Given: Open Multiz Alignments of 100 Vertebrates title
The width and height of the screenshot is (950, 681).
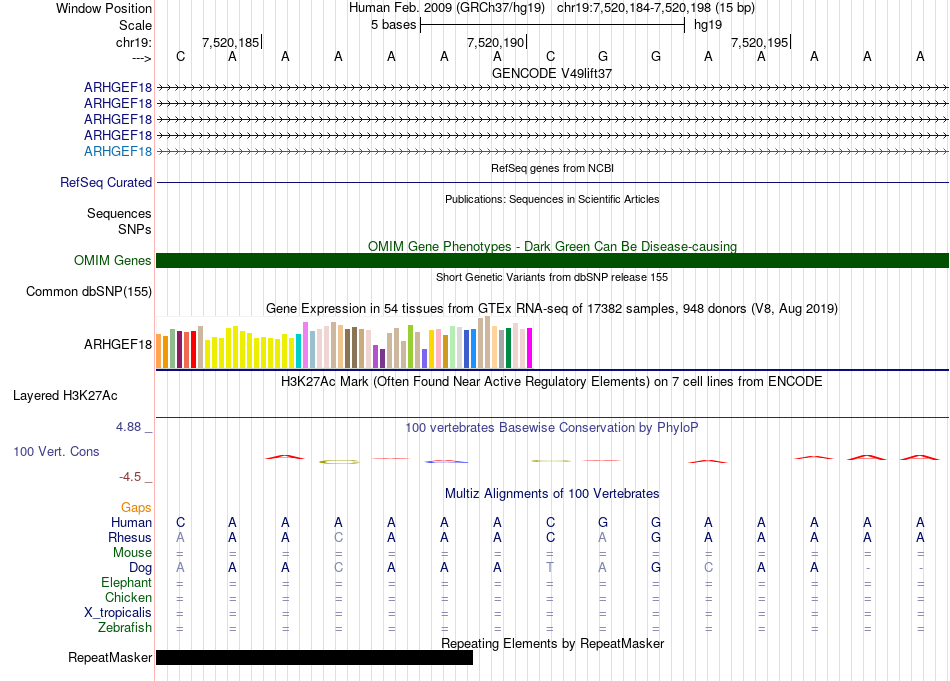Looking at the screenshot, I should tap(552, 494).
